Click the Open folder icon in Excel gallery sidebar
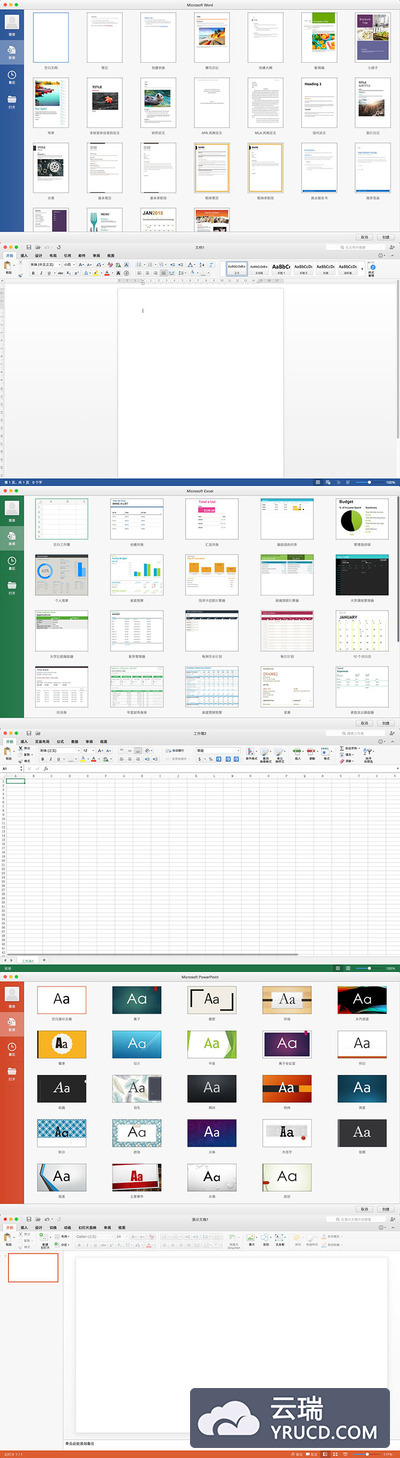Viewport: 400px width, 1458px height. (x=12, y=585)
